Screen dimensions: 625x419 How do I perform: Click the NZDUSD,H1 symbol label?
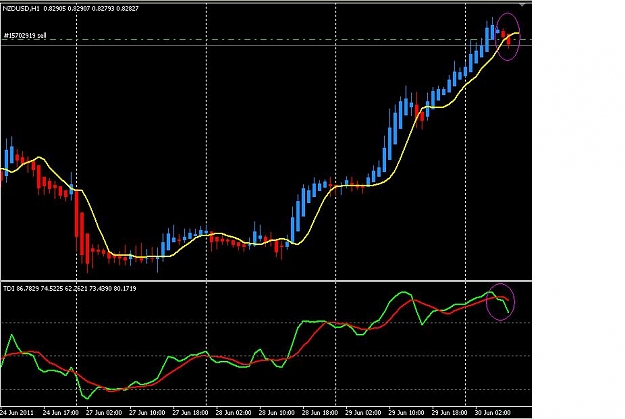(21, 8)
